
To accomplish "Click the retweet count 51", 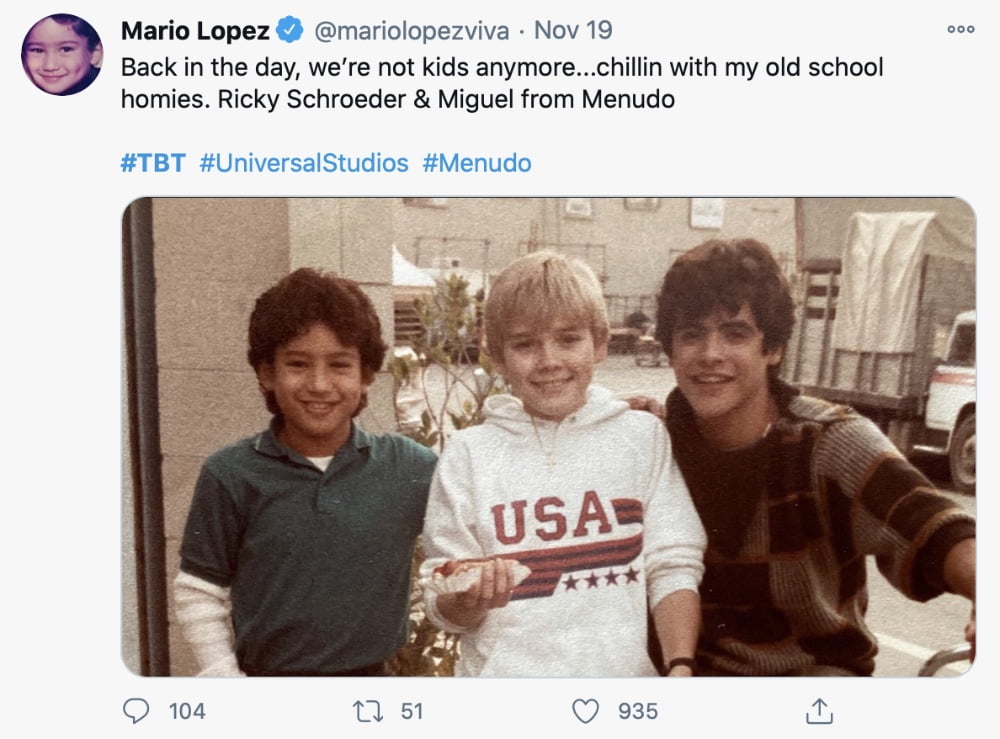I will point(412,711).
